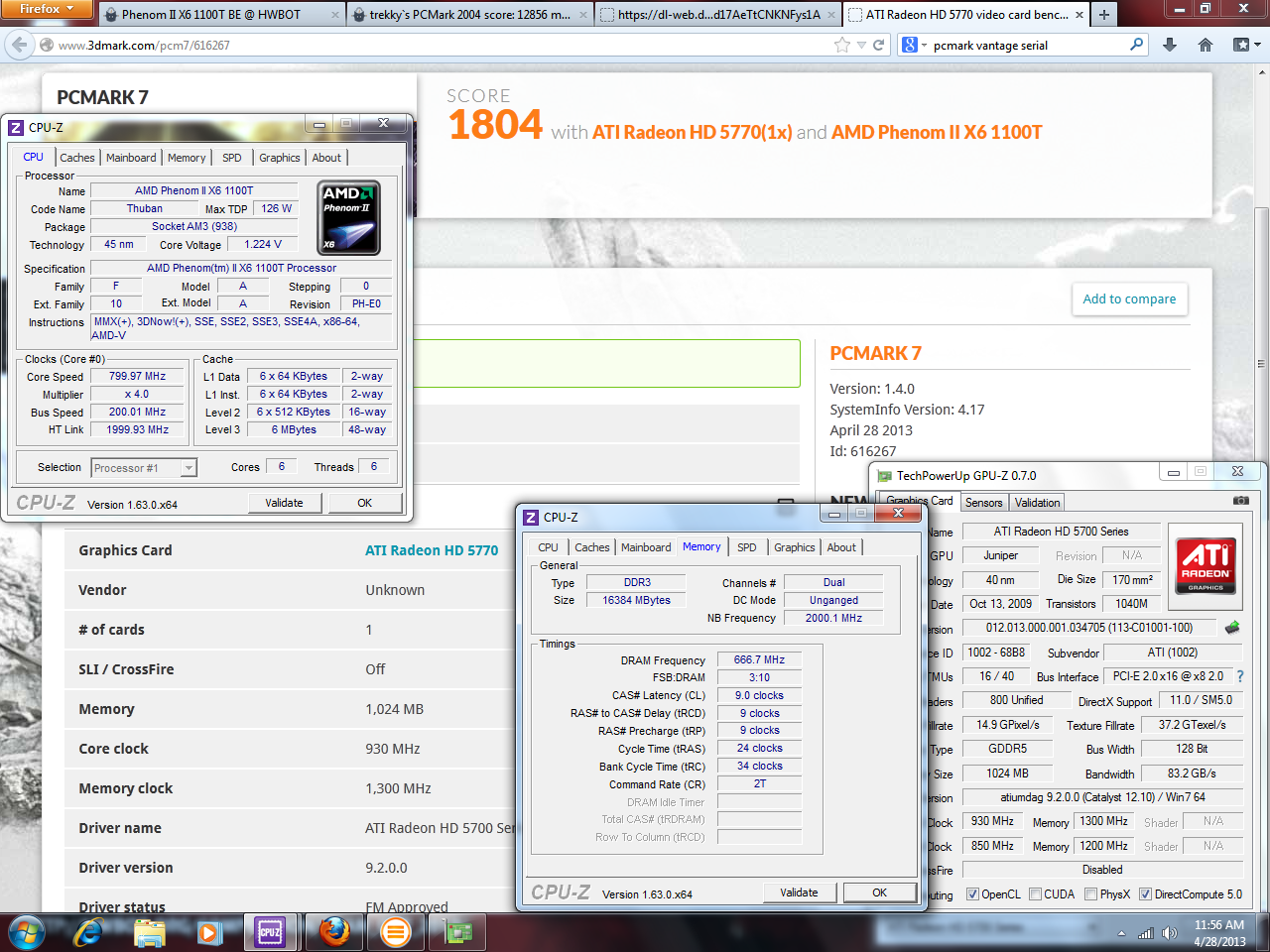Screen dimensions: 1270x952
Task: Click the ATI Radeon logo in GPU-Z
Action: 1206,565
